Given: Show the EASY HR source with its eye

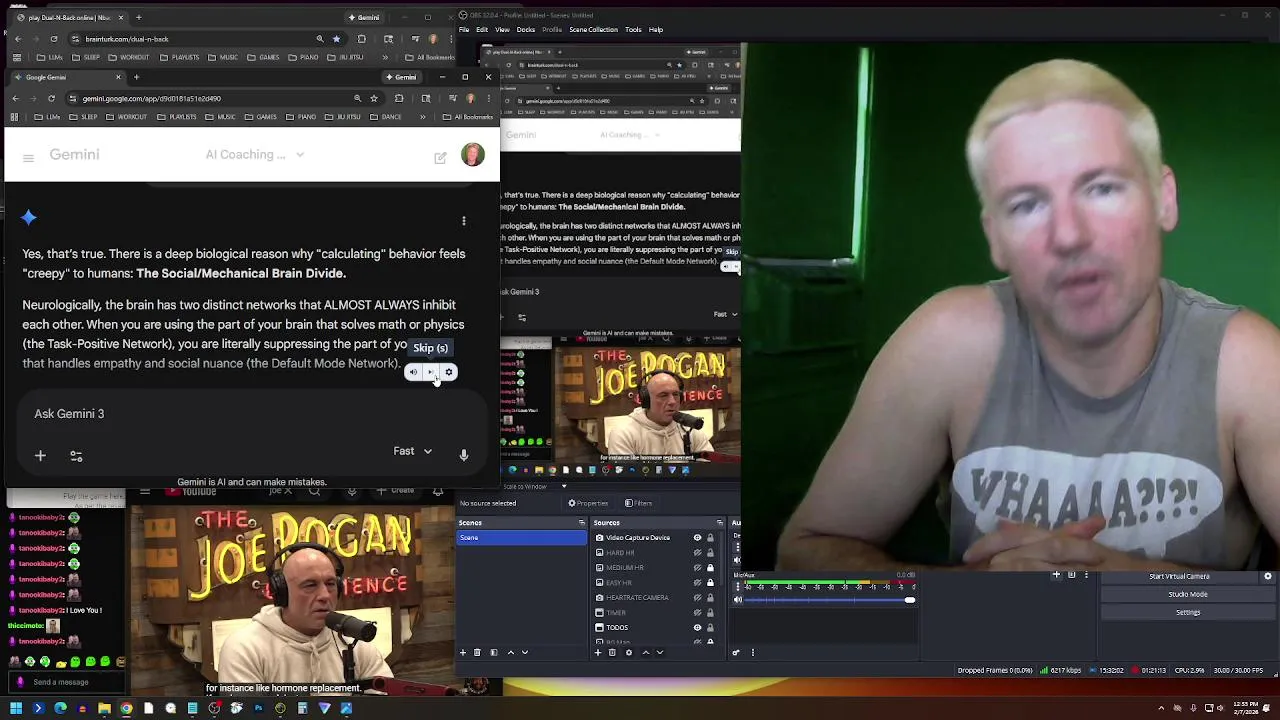Looking at the screenshot, I should (x=697, y=583).
